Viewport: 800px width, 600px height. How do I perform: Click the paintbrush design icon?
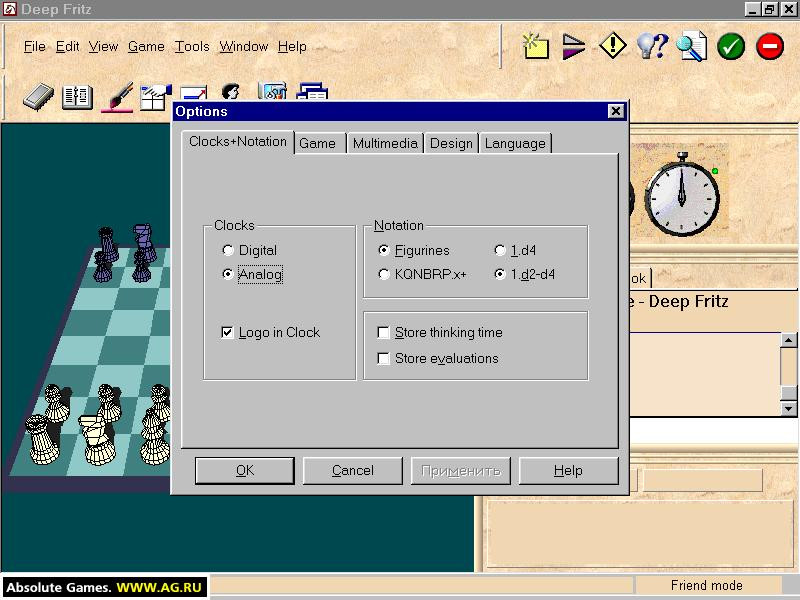click(x=117, y=96)
